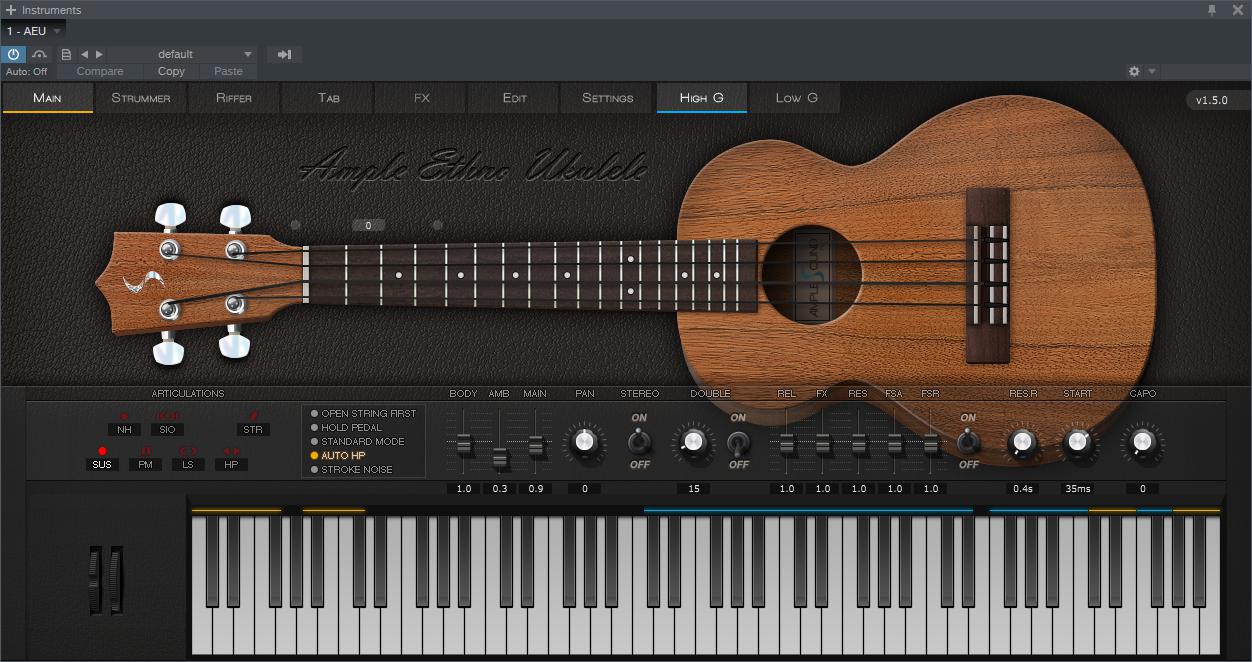This screenshot has height=662, width=1252.
Task: Select the High G tuning tab
Action: click(x=701, y=98)
